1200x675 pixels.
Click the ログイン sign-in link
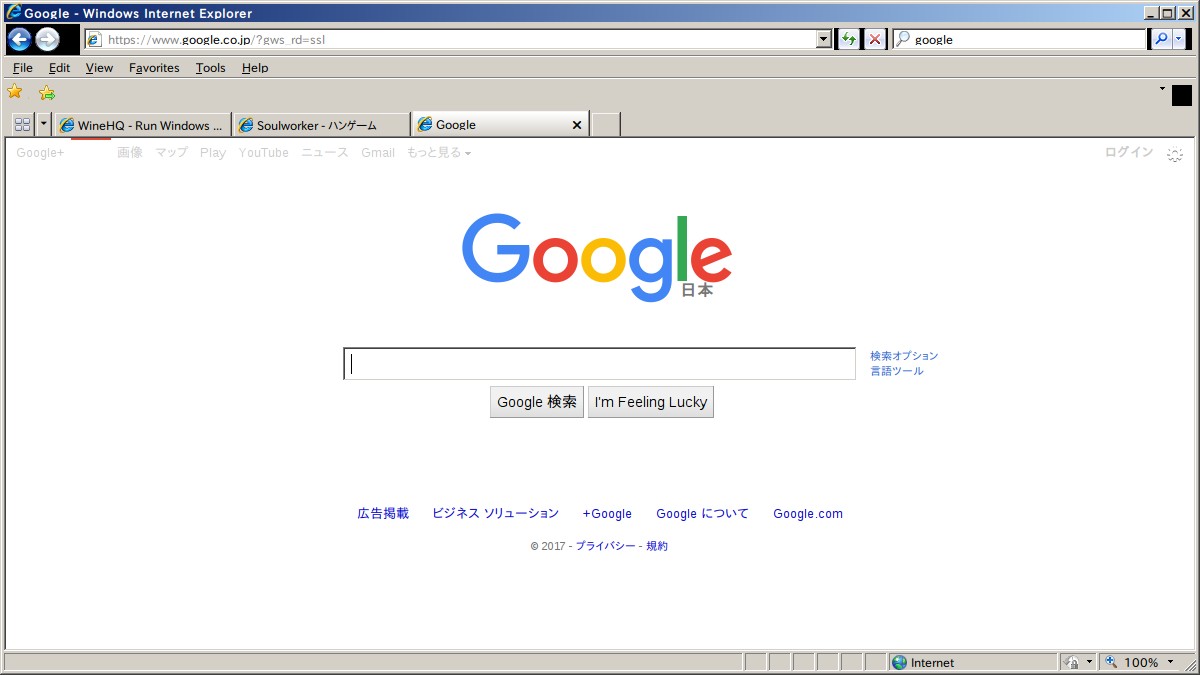1129,153
